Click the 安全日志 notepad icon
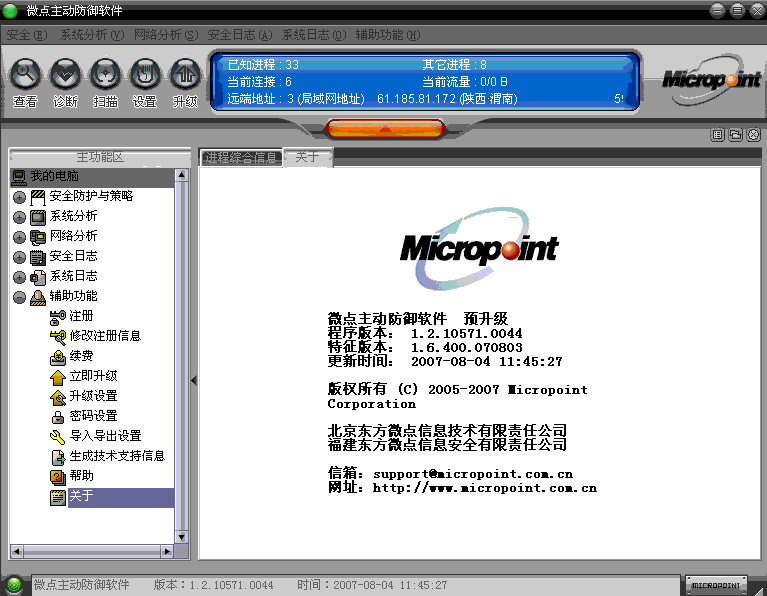 point(38,257)
